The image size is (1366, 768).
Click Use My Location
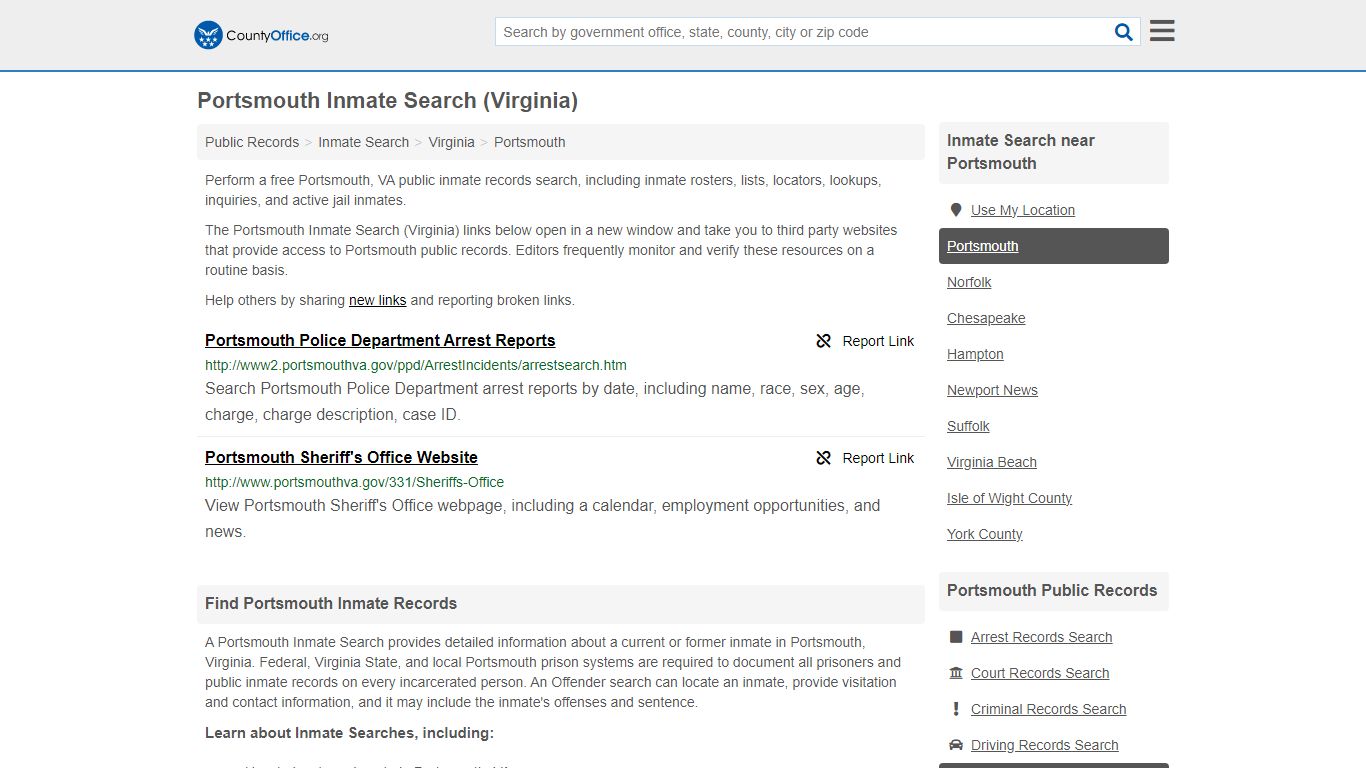pos(1023,210)
